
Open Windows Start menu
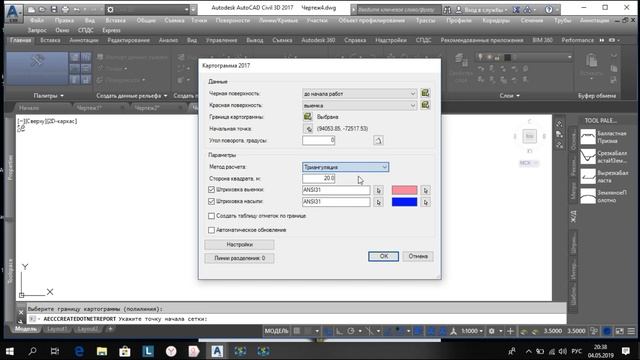tap(9, 351)
